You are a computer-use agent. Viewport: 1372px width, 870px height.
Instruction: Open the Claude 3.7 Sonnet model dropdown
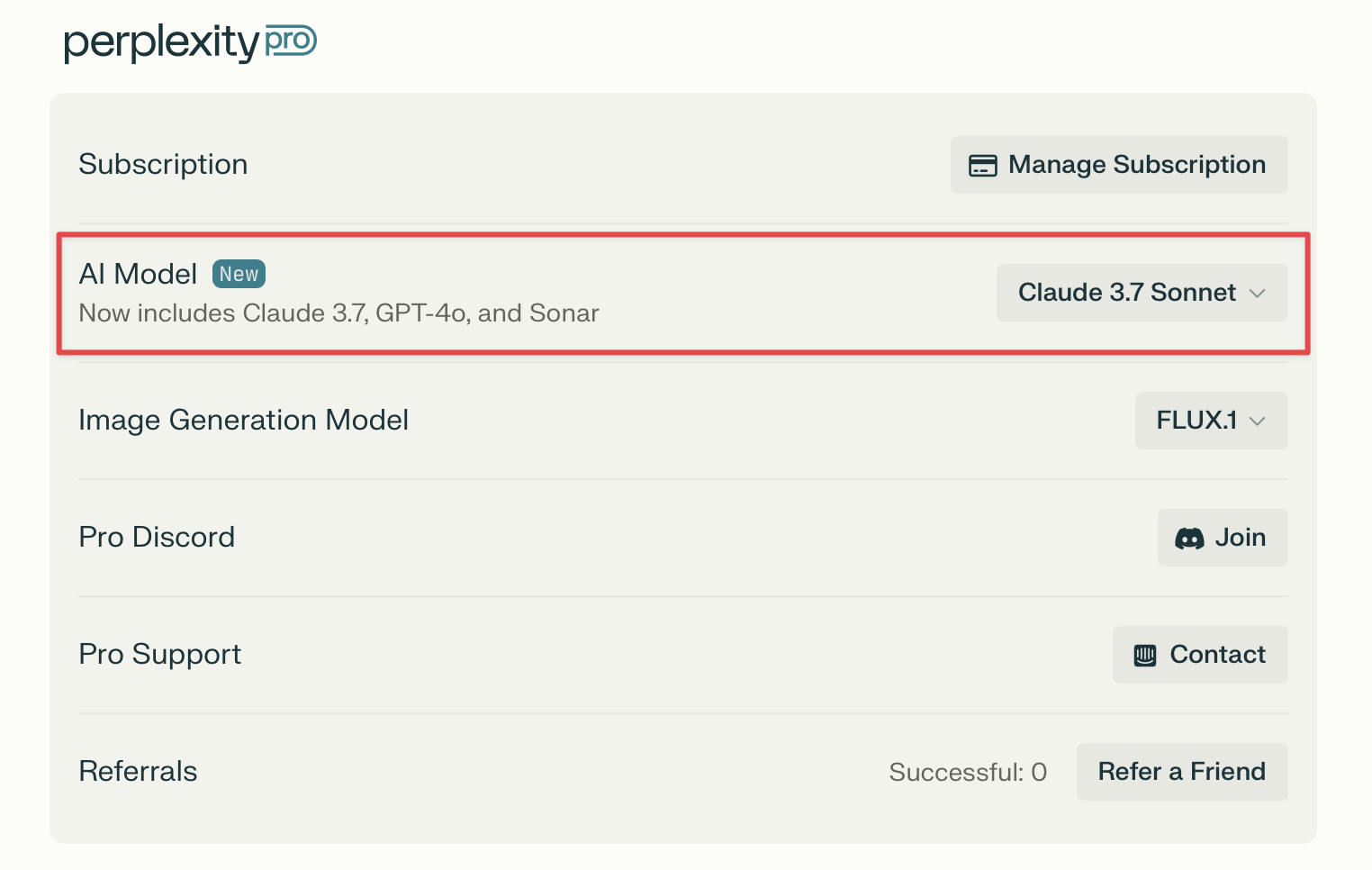(1142, 293)
